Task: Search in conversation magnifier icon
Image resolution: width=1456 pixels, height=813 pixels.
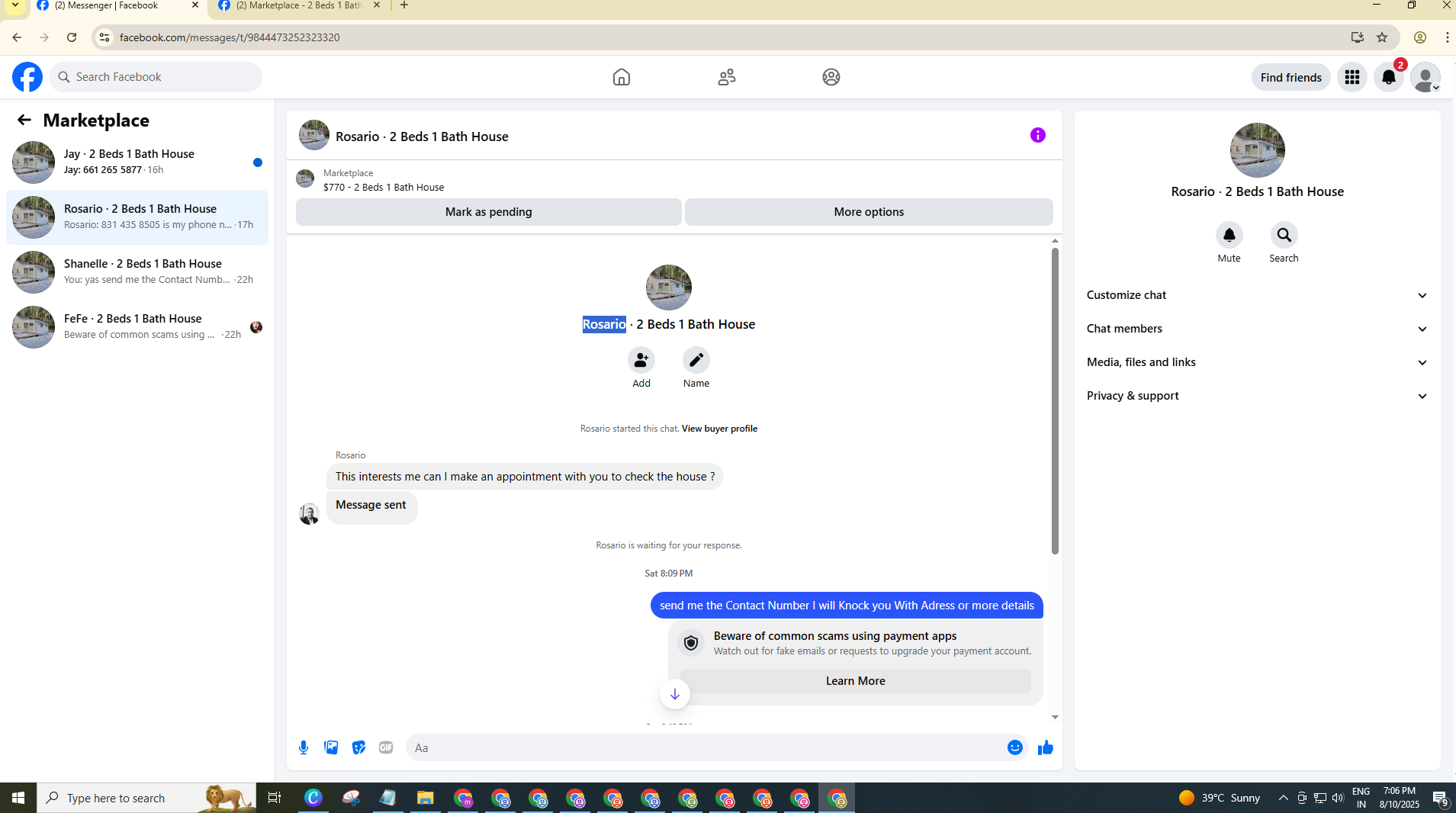Action: point(1284,235)
